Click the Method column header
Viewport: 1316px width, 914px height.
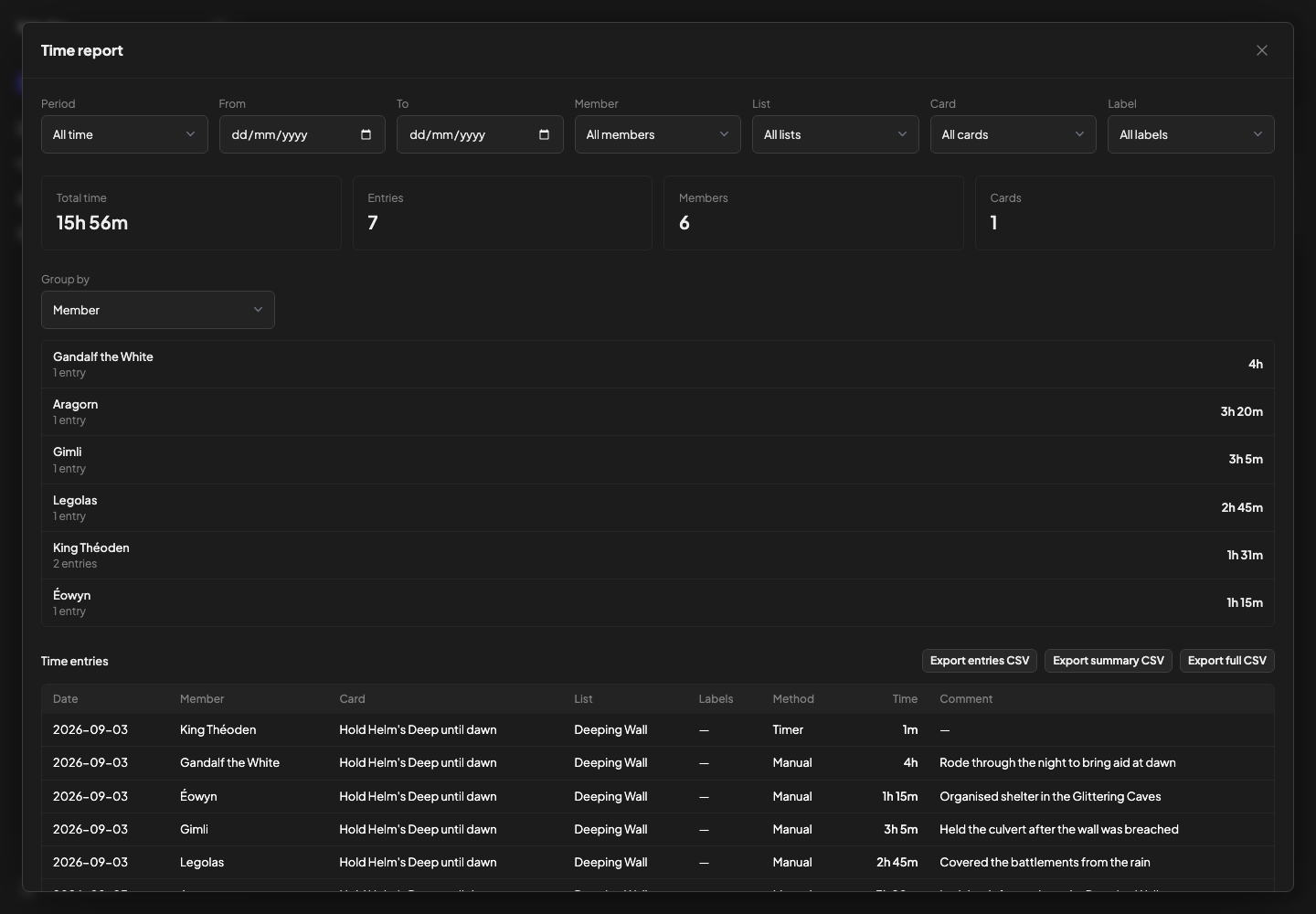[793, 699]
